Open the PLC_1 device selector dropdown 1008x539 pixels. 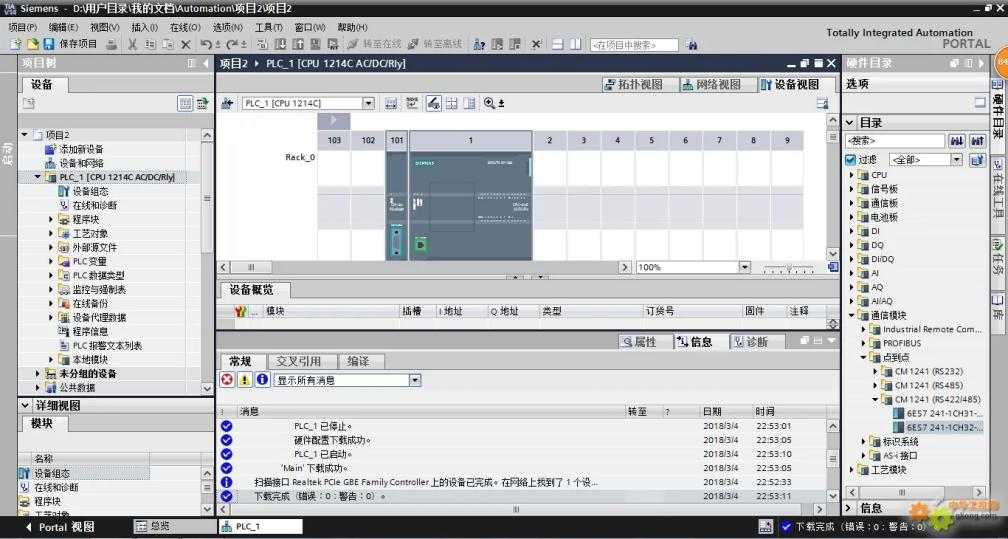[368, 103]
